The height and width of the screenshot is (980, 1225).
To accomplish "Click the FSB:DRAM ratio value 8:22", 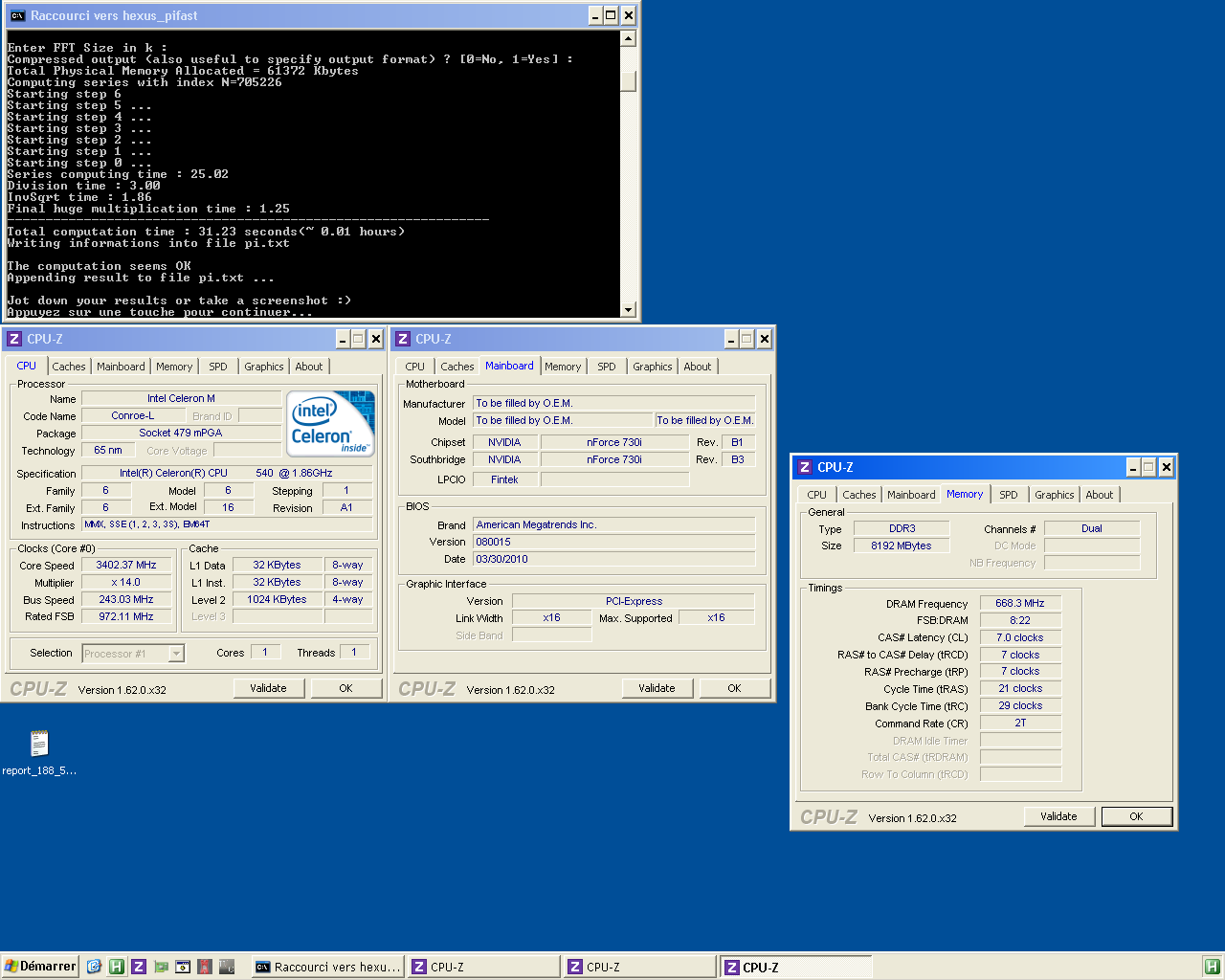I will 1020,620.
